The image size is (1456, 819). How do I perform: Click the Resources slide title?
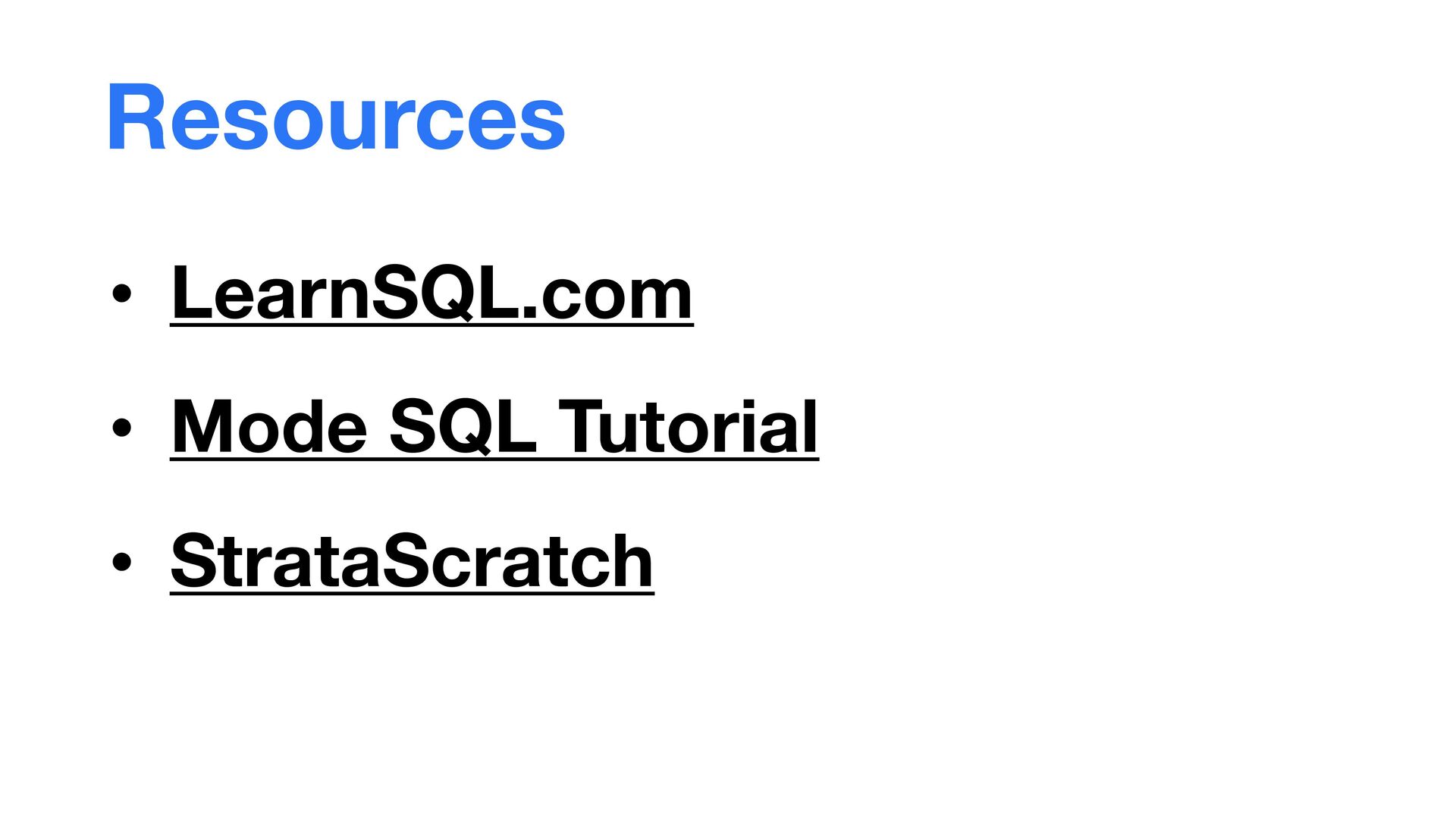(336, 118)
